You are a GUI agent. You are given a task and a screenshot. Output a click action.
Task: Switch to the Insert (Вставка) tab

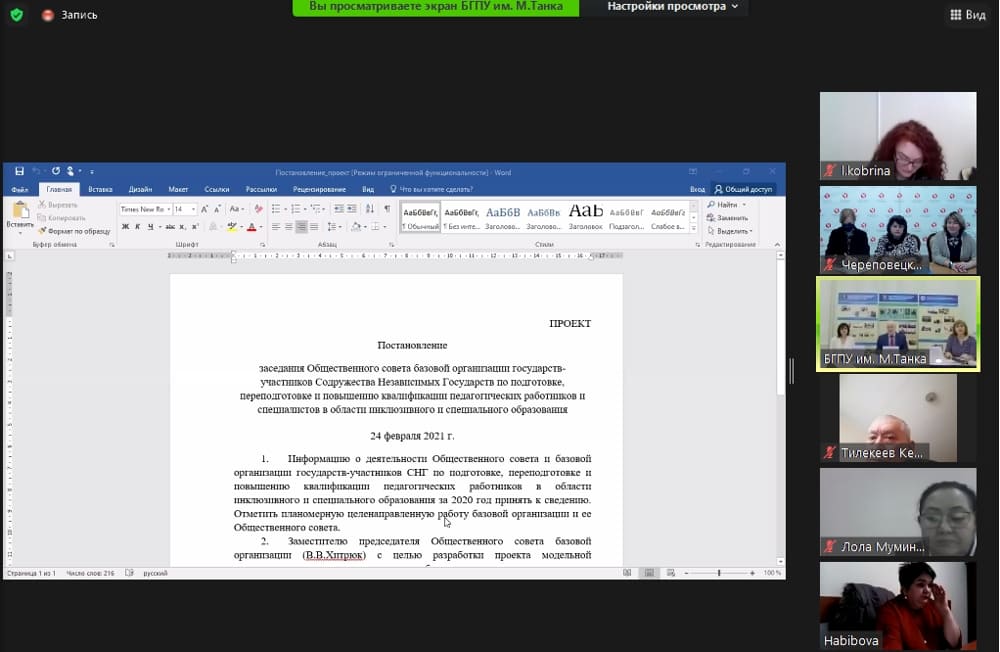coord(100,189)
